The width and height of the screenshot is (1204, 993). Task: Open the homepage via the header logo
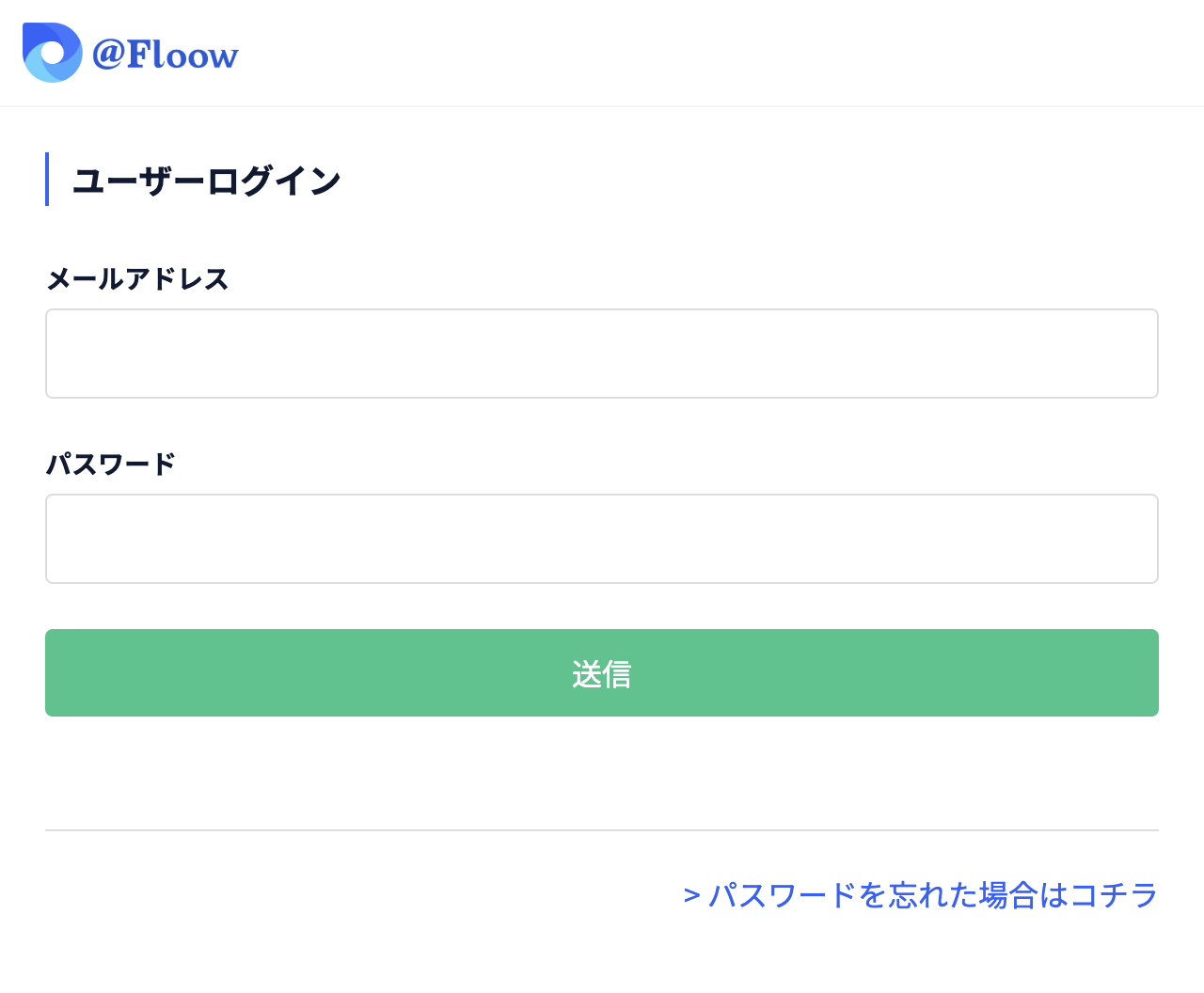[x=129, y=54]
